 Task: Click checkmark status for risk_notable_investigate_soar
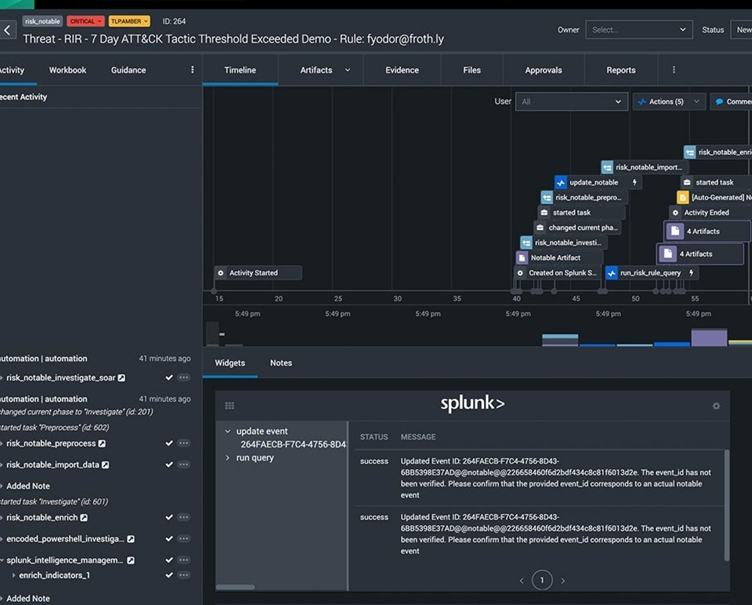[x=169, y=378]
